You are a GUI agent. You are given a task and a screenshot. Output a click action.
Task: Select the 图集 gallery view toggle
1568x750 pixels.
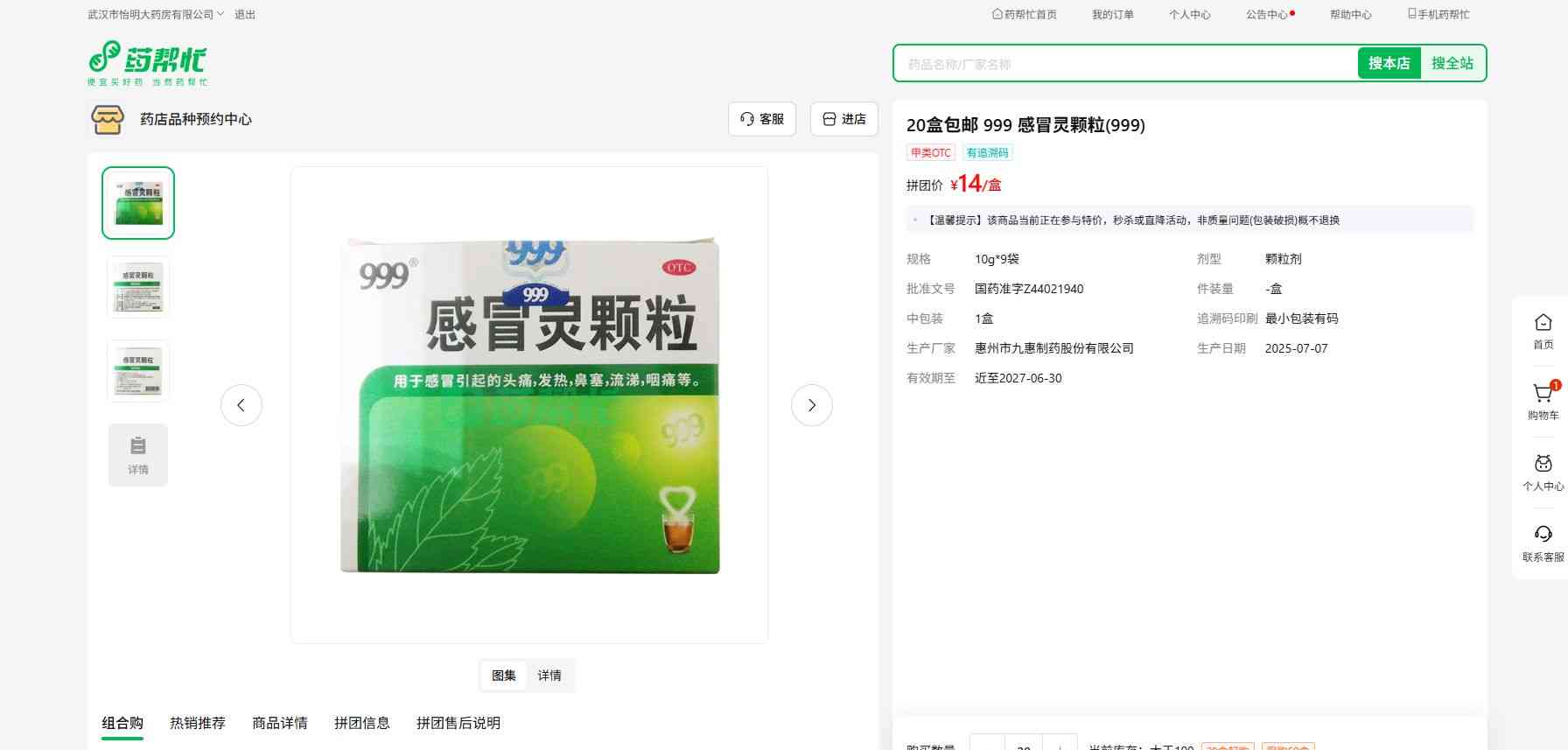[x=504, y=676]
